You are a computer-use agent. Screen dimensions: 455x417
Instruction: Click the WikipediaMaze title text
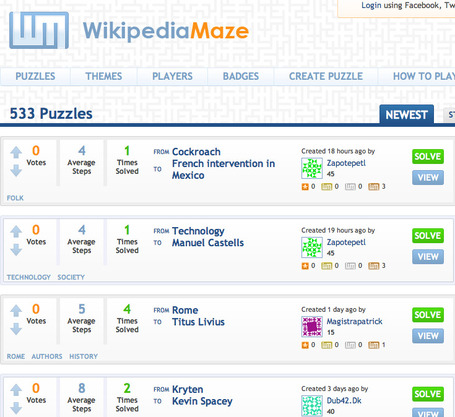(166, 31)
